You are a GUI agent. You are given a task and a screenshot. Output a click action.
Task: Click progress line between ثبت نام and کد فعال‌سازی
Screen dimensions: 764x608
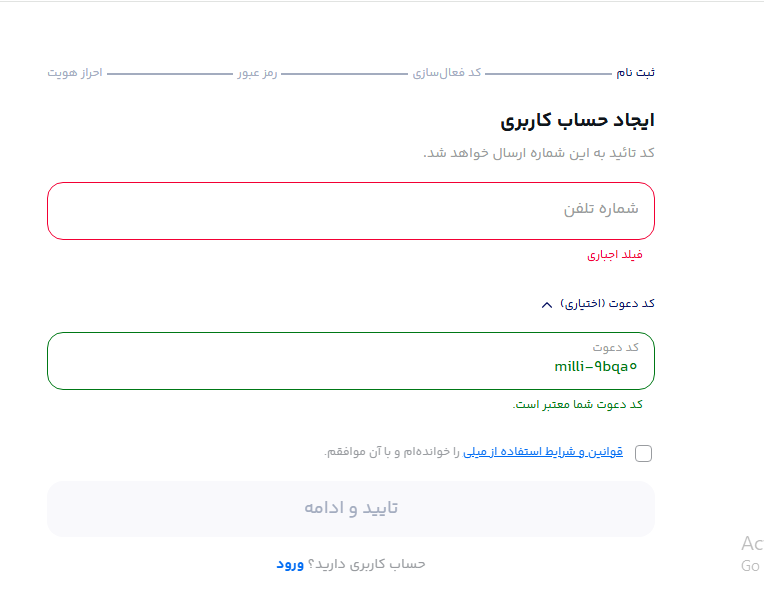coord(547,74)
